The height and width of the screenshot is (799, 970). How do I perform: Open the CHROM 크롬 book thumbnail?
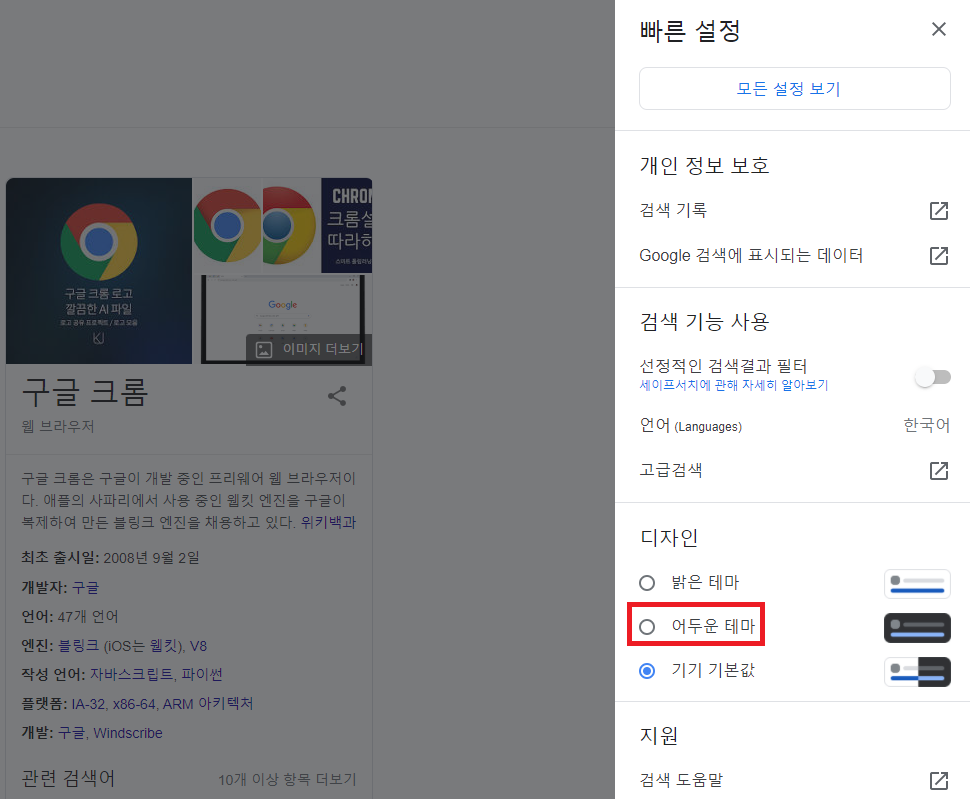pos(346,225)
